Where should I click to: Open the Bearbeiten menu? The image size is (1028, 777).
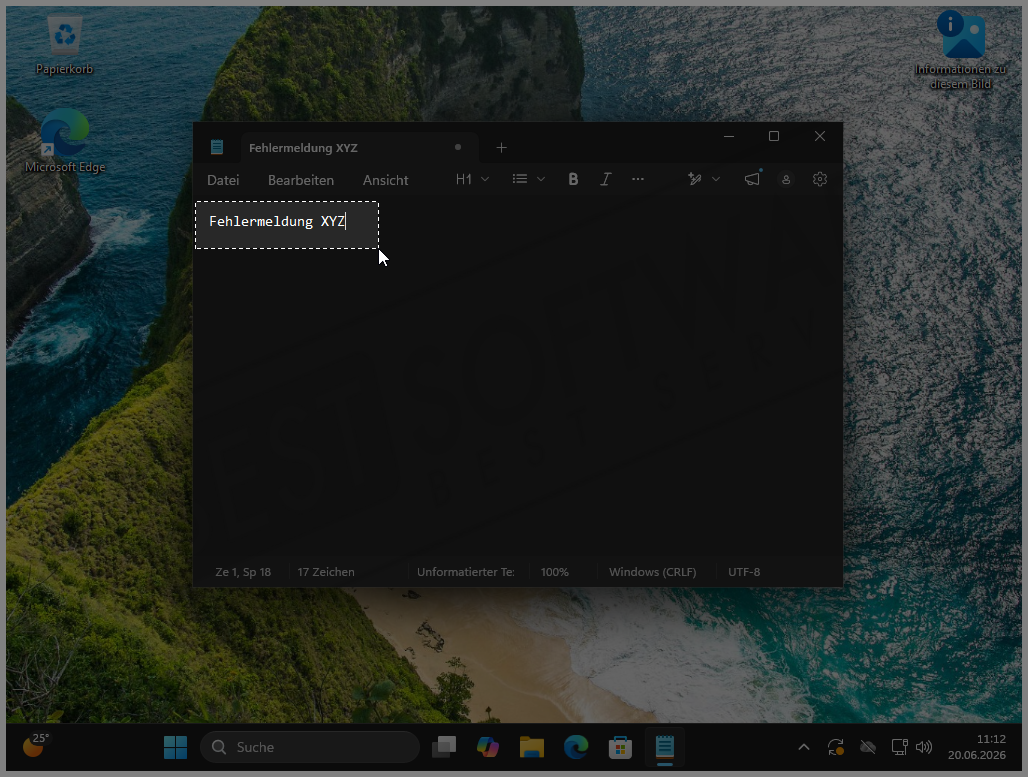301,180
